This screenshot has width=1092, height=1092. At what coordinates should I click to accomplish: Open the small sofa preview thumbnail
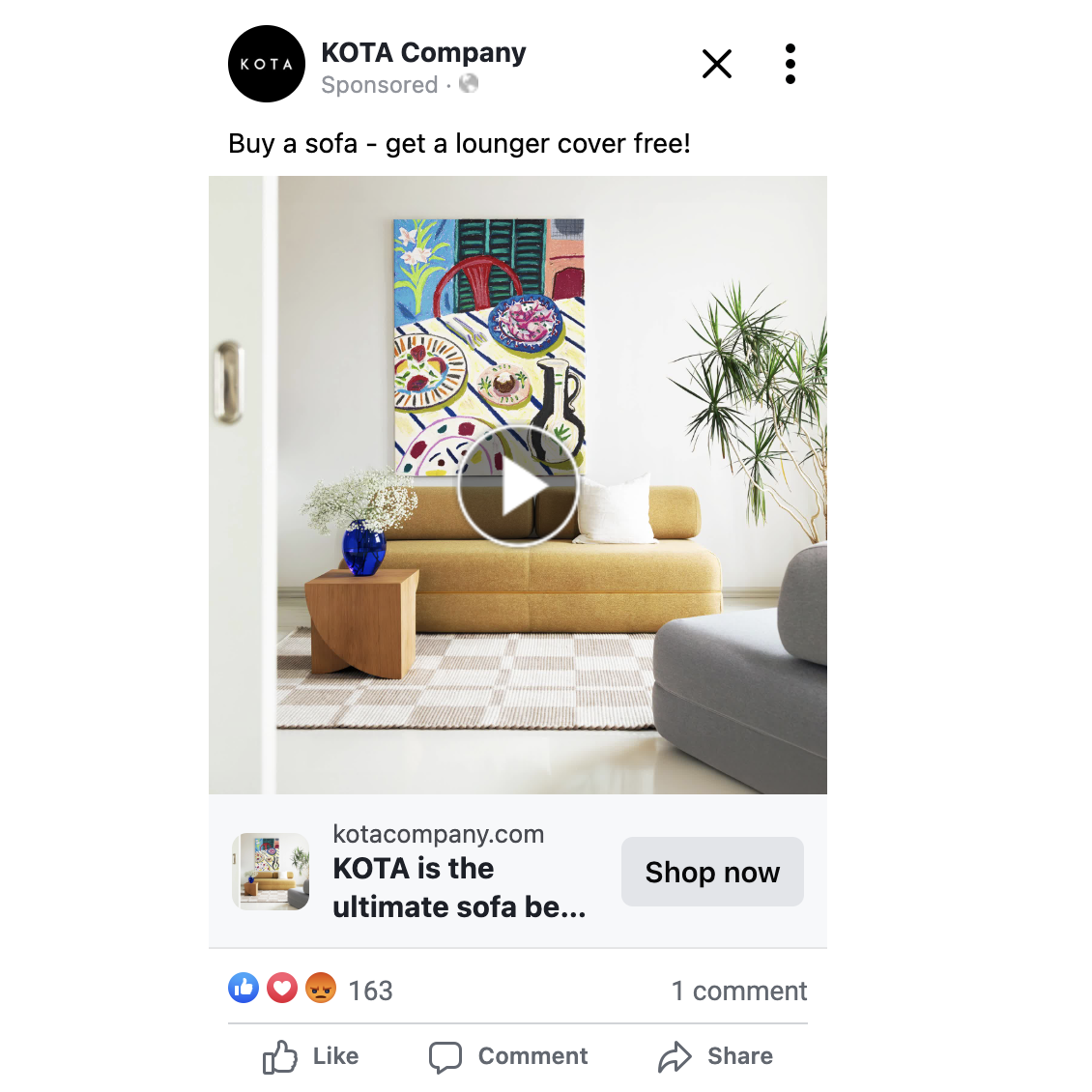coord(271,872)
